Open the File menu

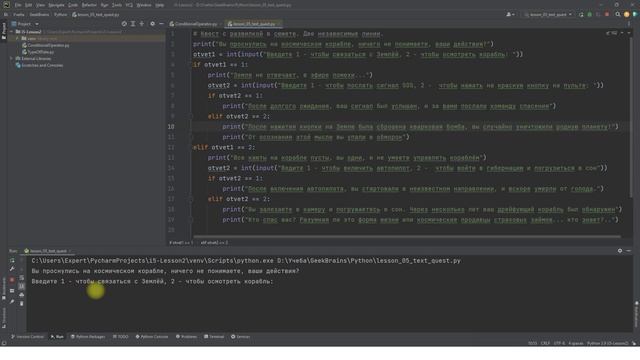coord(18,5)
